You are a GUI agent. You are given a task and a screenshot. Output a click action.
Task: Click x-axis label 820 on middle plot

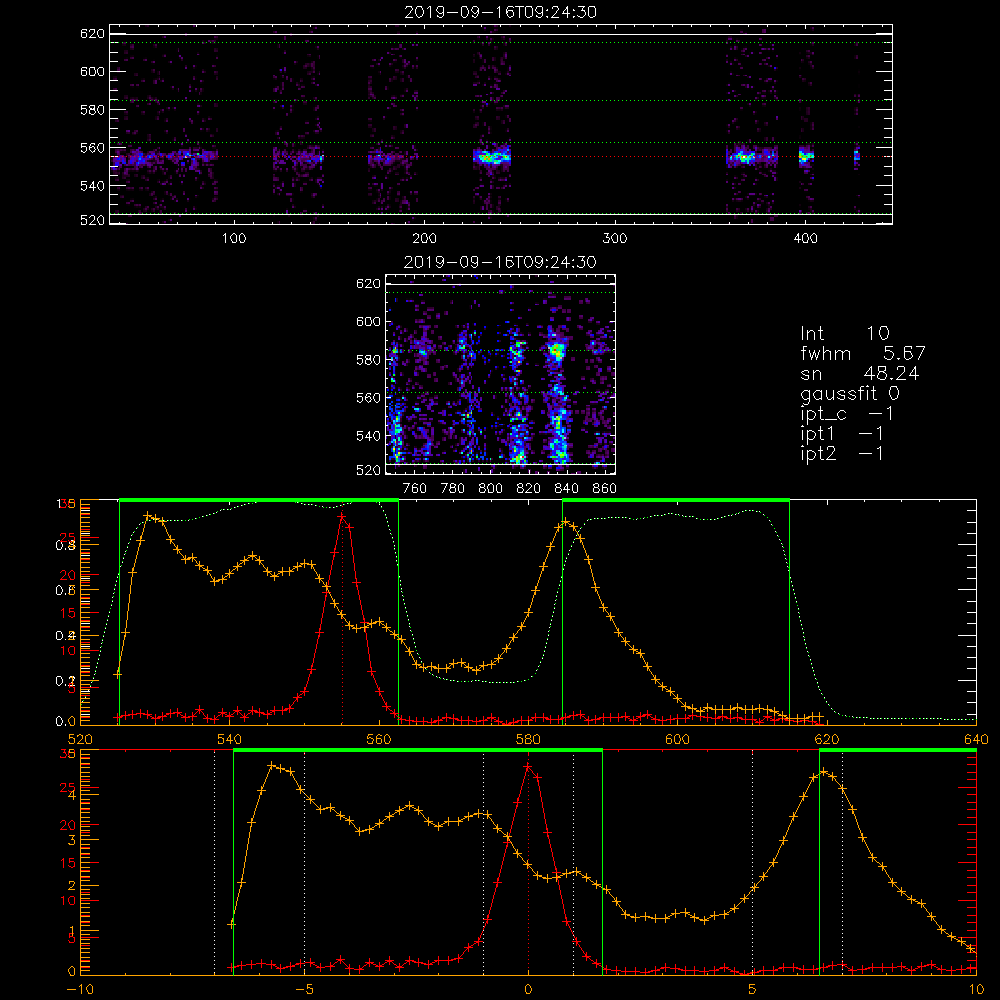(x=529, y=489)
